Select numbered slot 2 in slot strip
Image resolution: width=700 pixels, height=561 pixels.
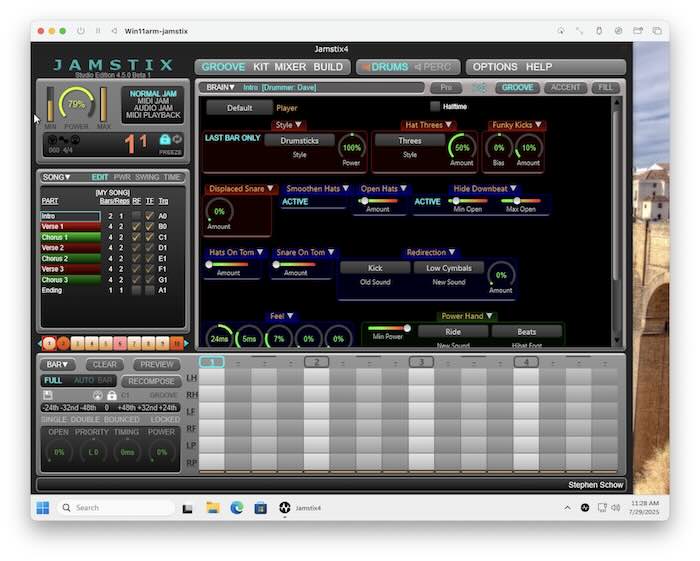[x=63, y=343]
